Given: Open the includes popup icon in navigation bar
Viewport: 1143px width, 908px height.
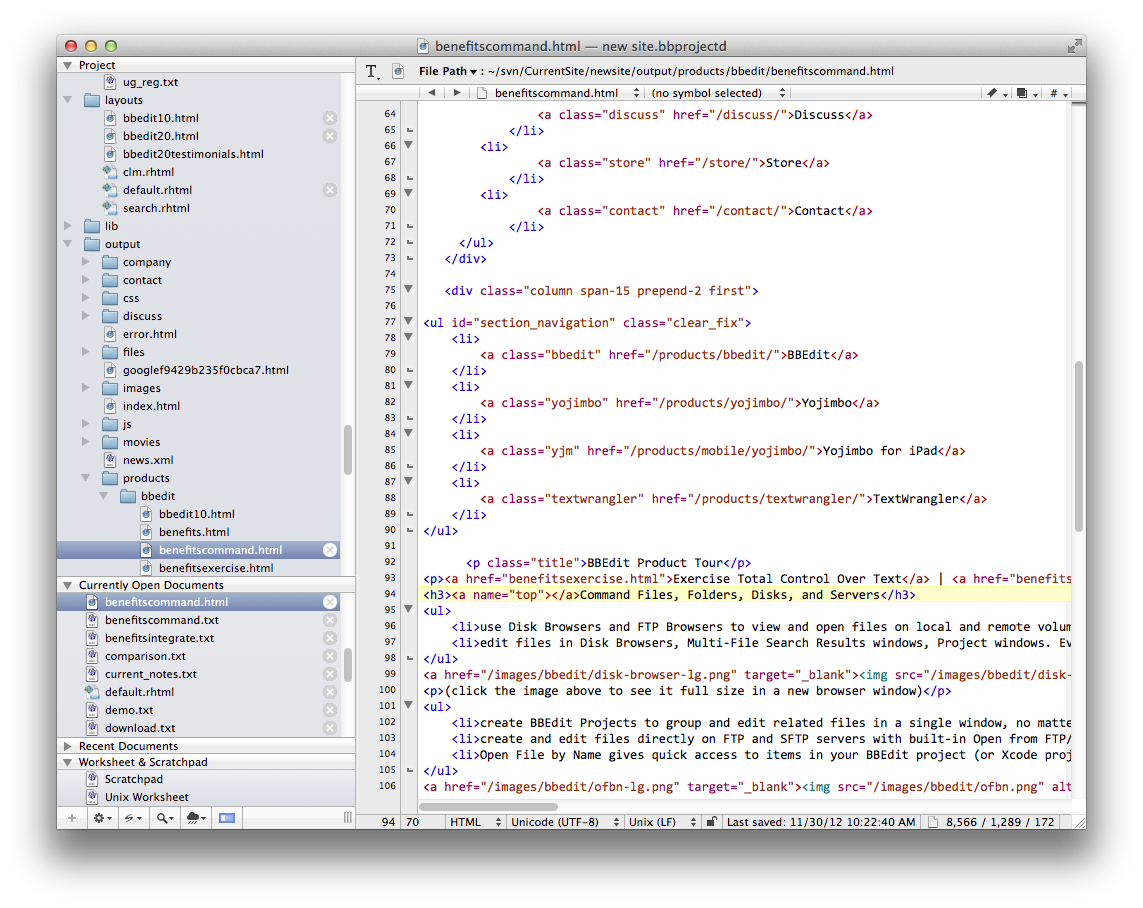Looking at the screenshot, I should (1026, 93).
